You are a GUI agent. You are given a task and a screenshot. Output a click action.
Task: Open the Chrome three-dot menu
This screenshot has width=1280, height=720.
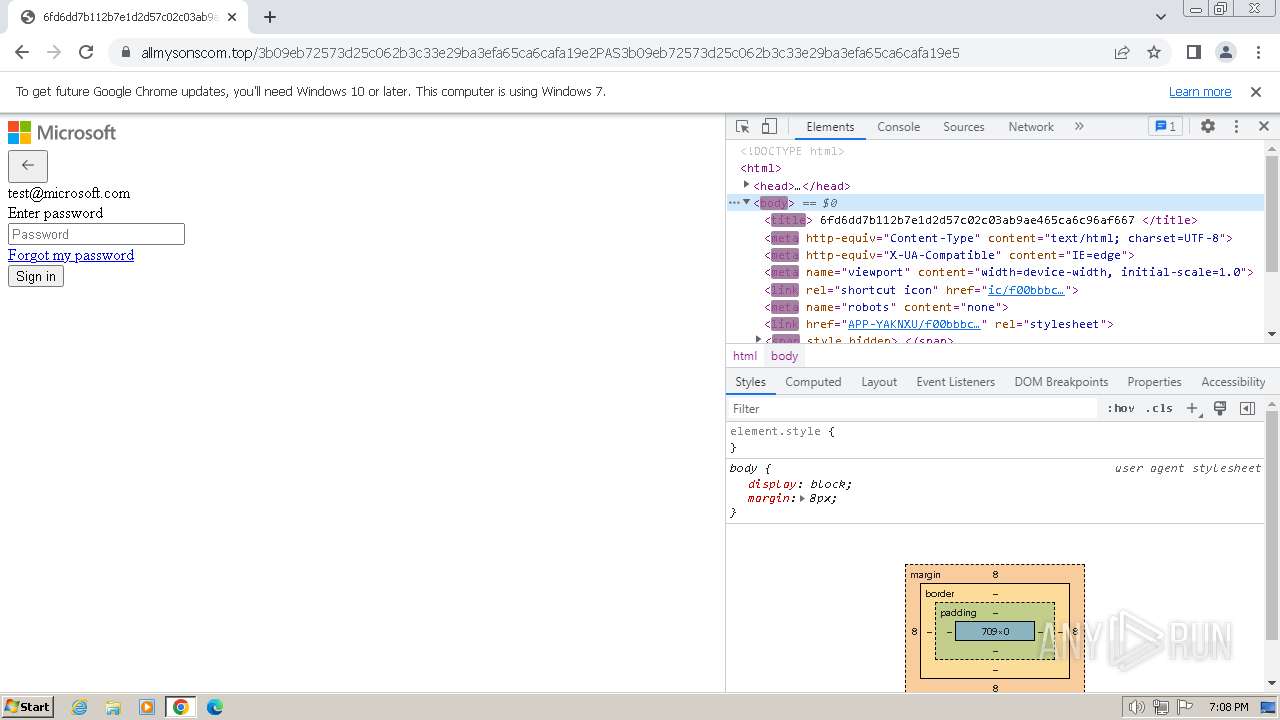[1256, 52]
